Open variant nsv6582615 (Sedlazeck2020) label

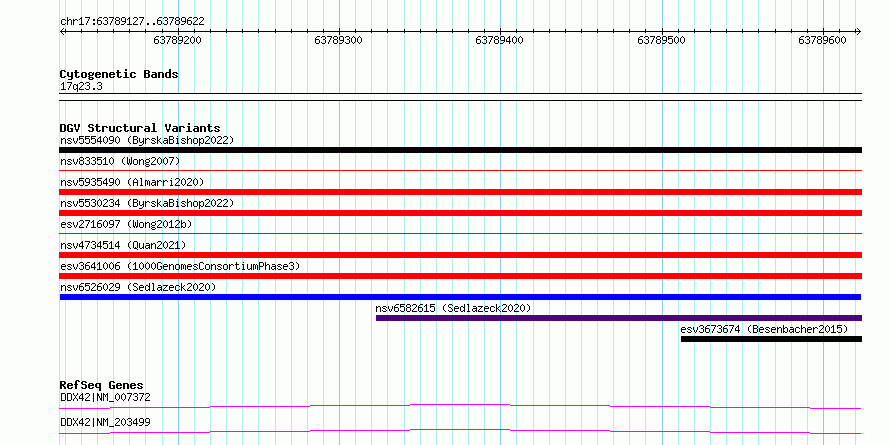(x=454, y=308)
